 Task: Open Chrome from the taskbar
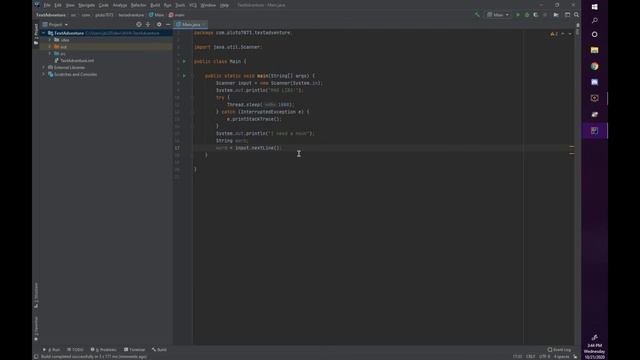(595, 66)
